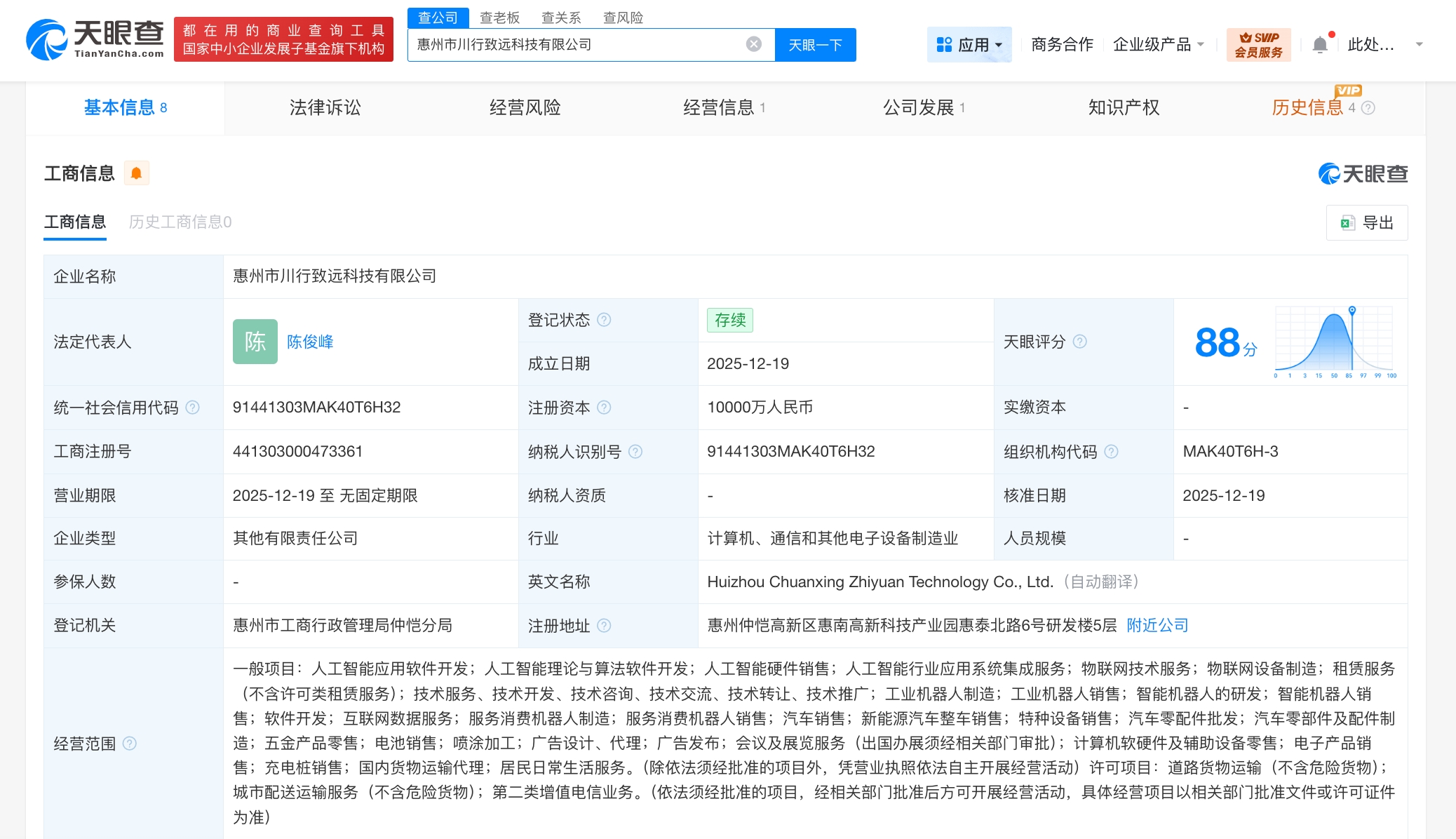
Task: Open the SVIP 会员服务 badge
Action: coord(1258,45)
